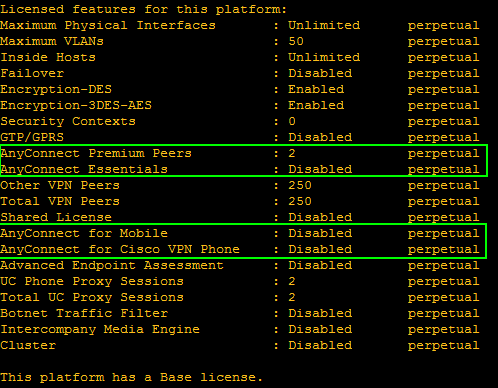Click the 'Encryption-DES' label

(x=56, y=89)
